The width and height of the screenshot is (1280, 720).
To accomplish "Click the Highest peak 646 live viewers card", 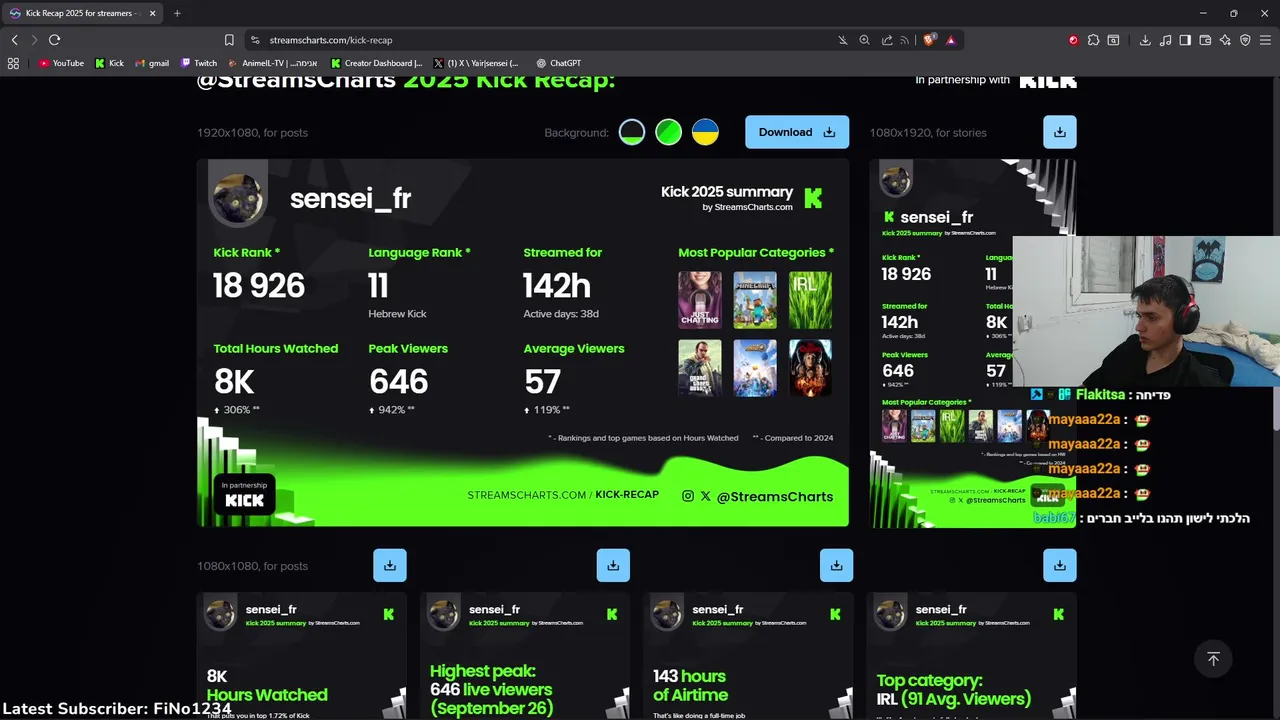I will (x=525, y=655).
